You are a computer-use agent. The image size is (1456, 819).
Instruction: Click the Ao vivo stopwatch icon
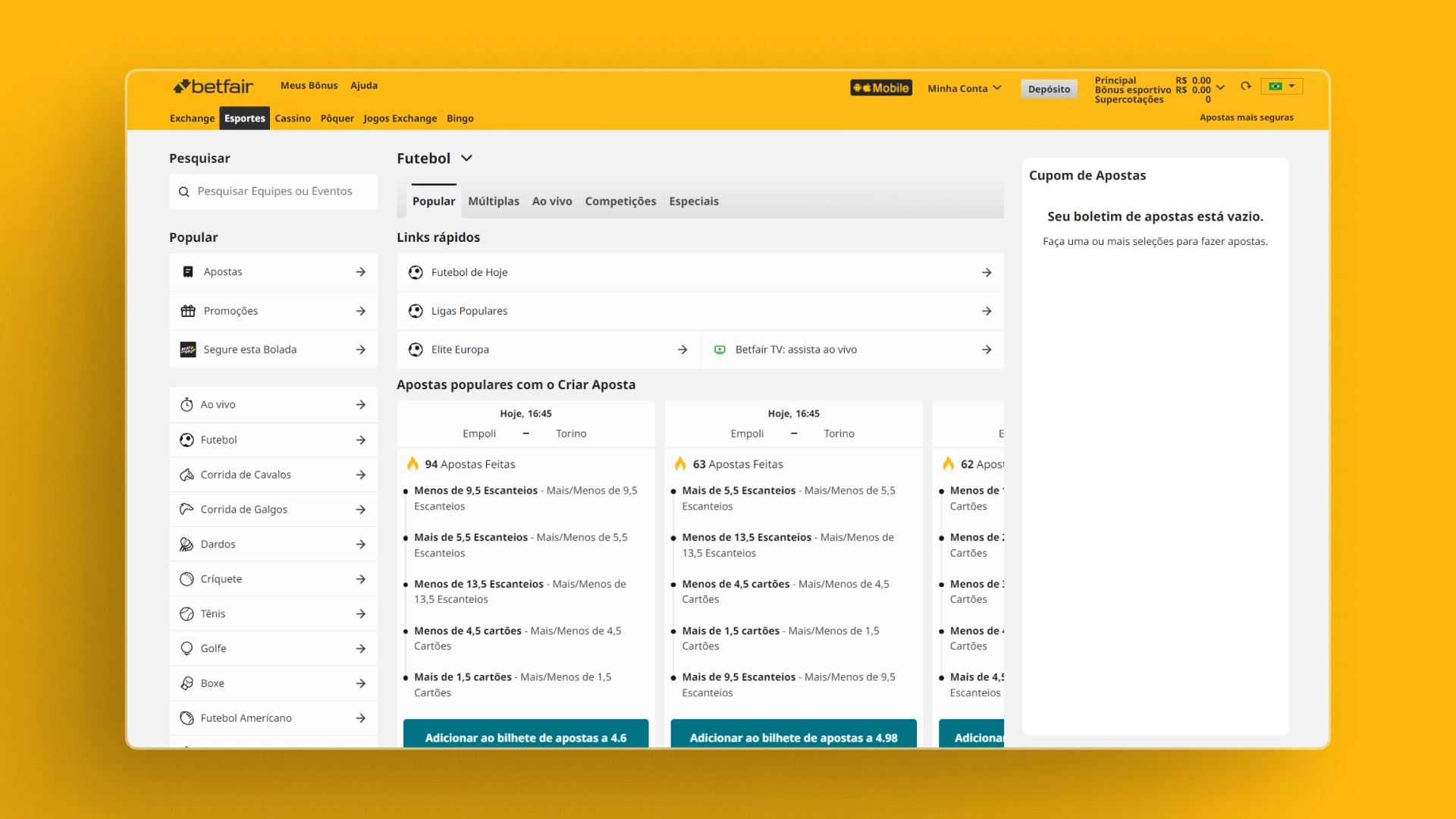(187, 405)
